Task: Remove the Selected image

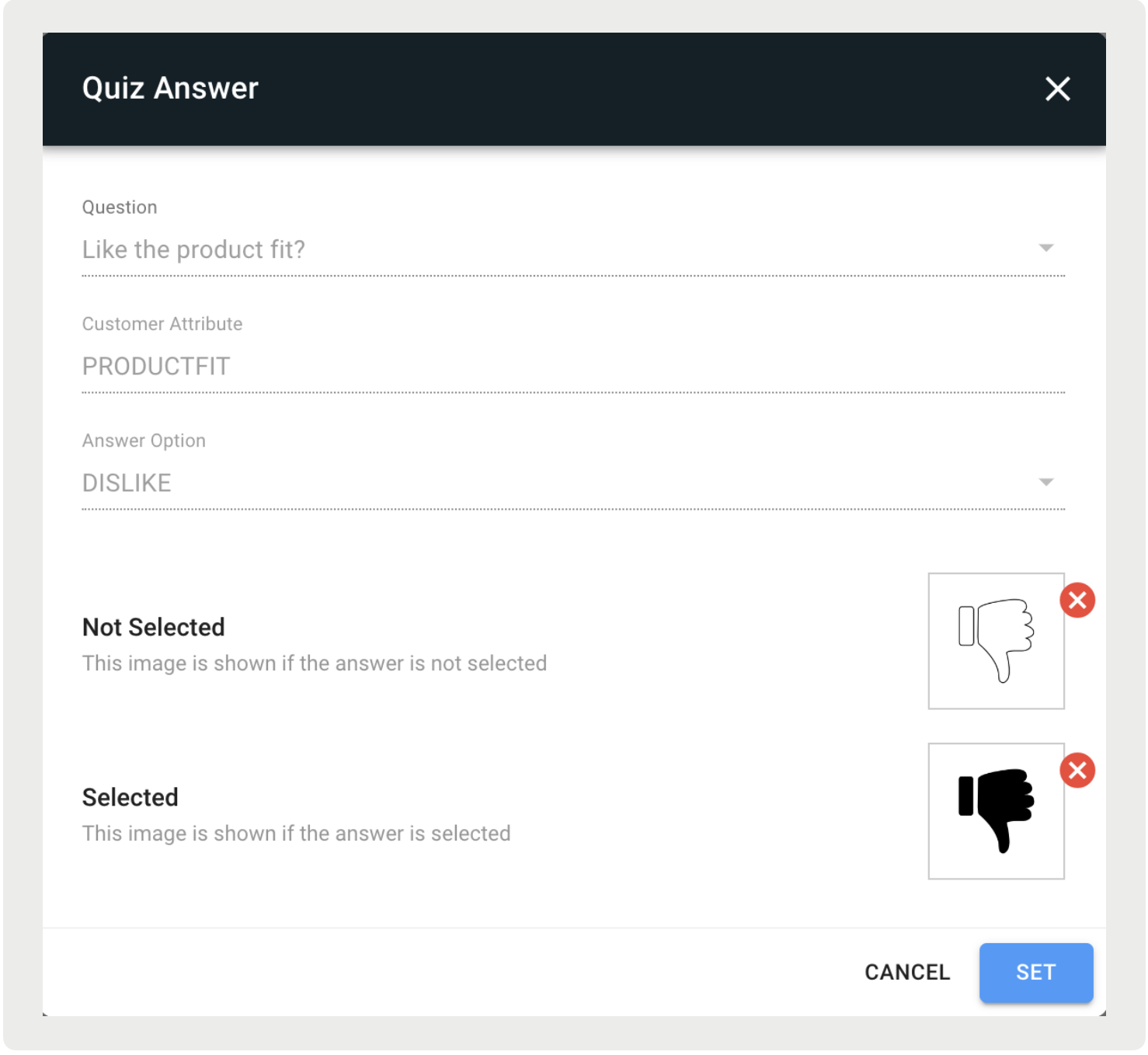Action: pyautogui.click(x=1077, y=771)
